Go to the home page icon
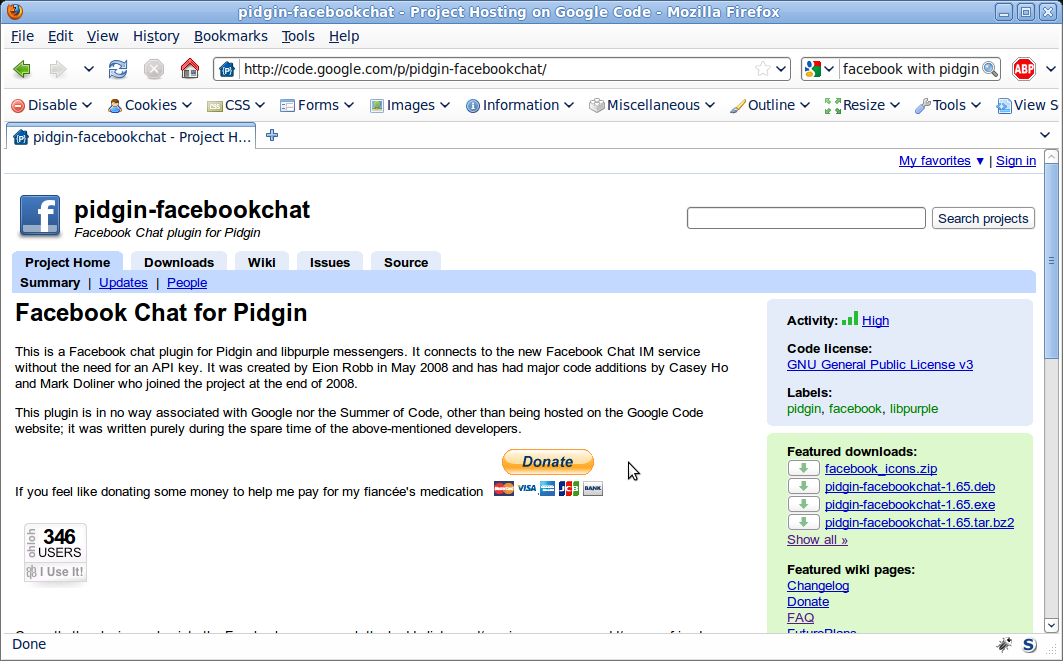1063x661 pixels. click(x=190, y=68)
